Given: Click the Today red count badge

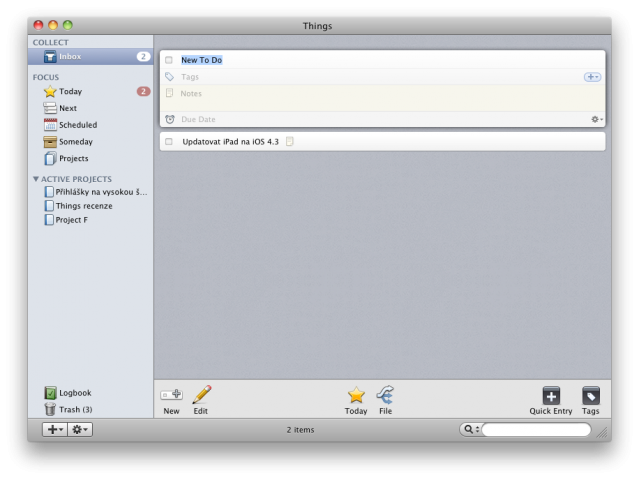Looking at the screenshot, I should [143, 91].
